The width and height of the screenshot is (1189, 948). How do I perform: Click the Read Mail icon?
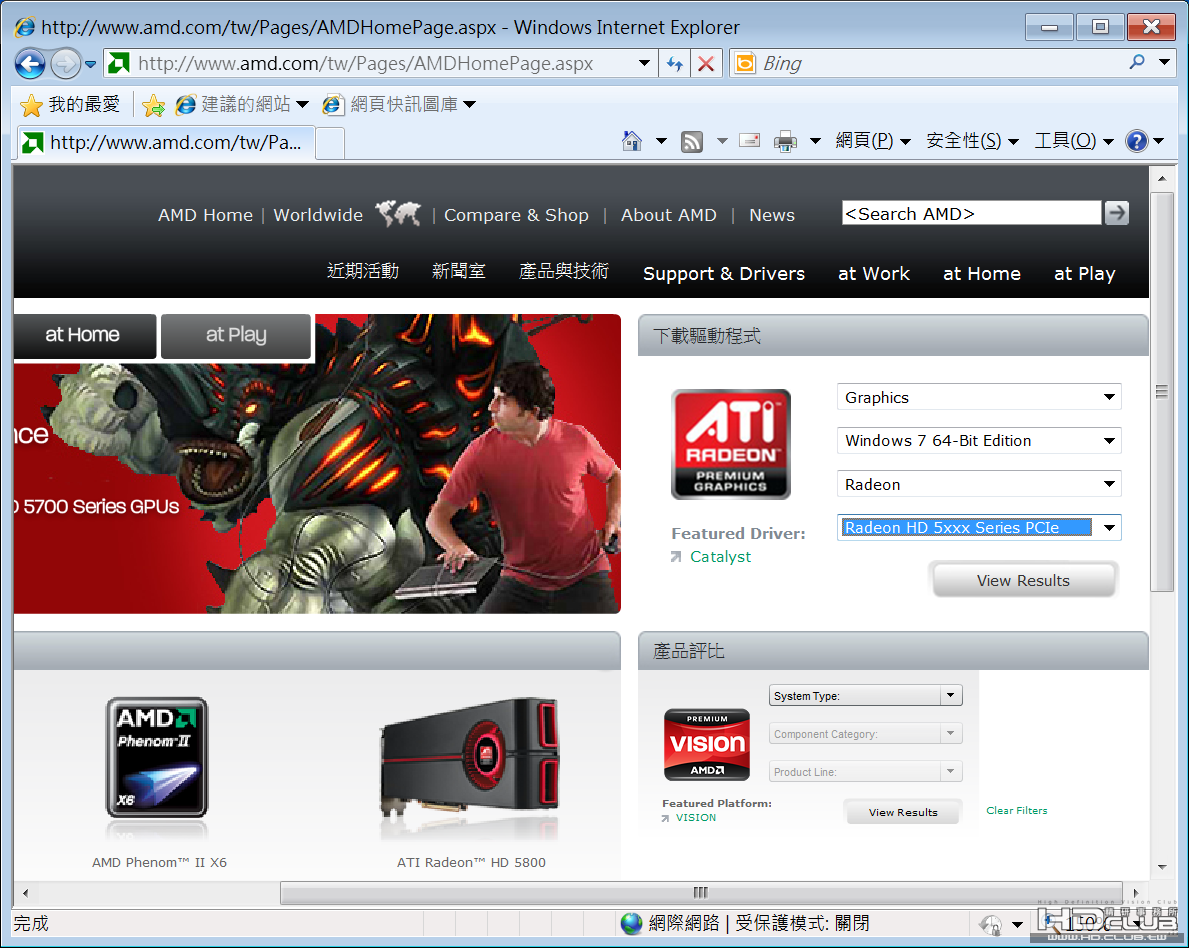[x=749, y=141]
